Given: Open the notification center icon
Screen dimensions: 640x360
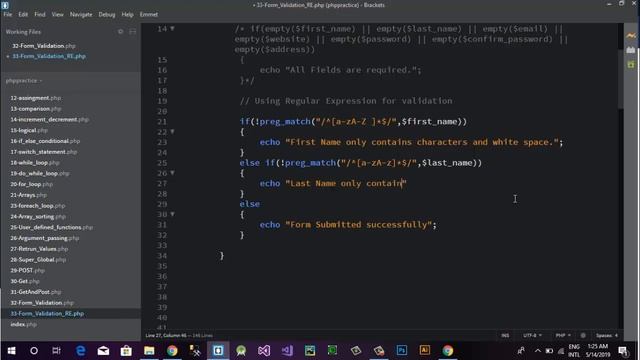Looking at the screenshot, I should (623, 351).
